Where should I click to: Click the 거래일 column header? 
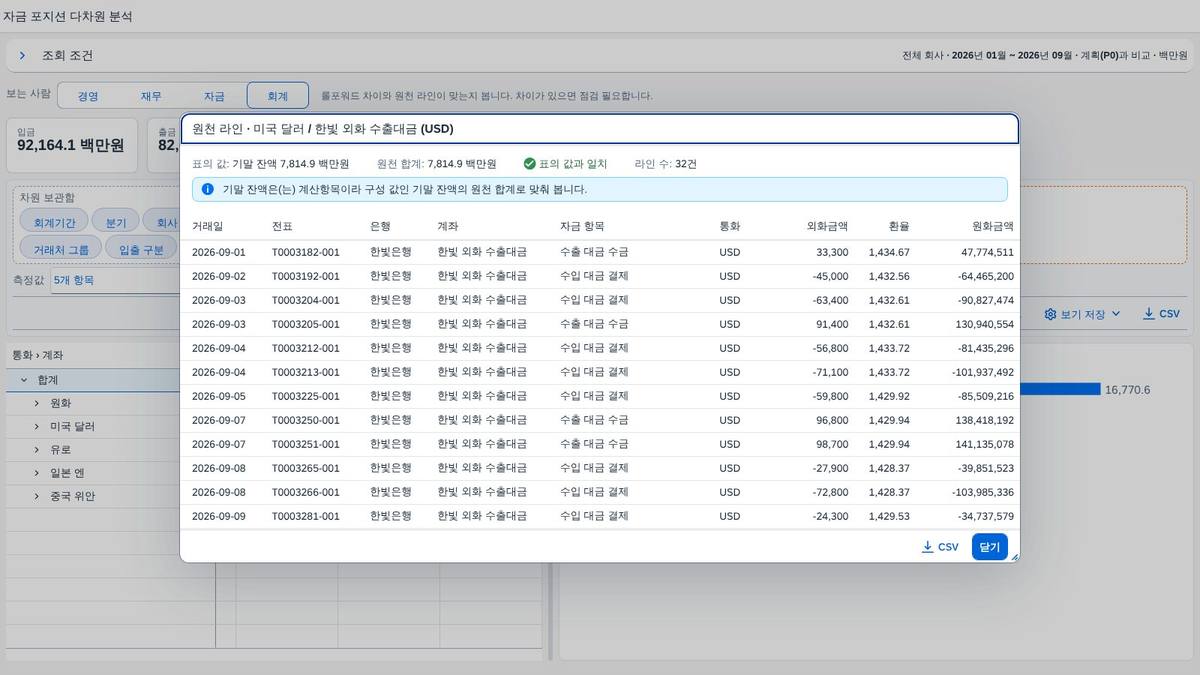(x=208, y=226)
